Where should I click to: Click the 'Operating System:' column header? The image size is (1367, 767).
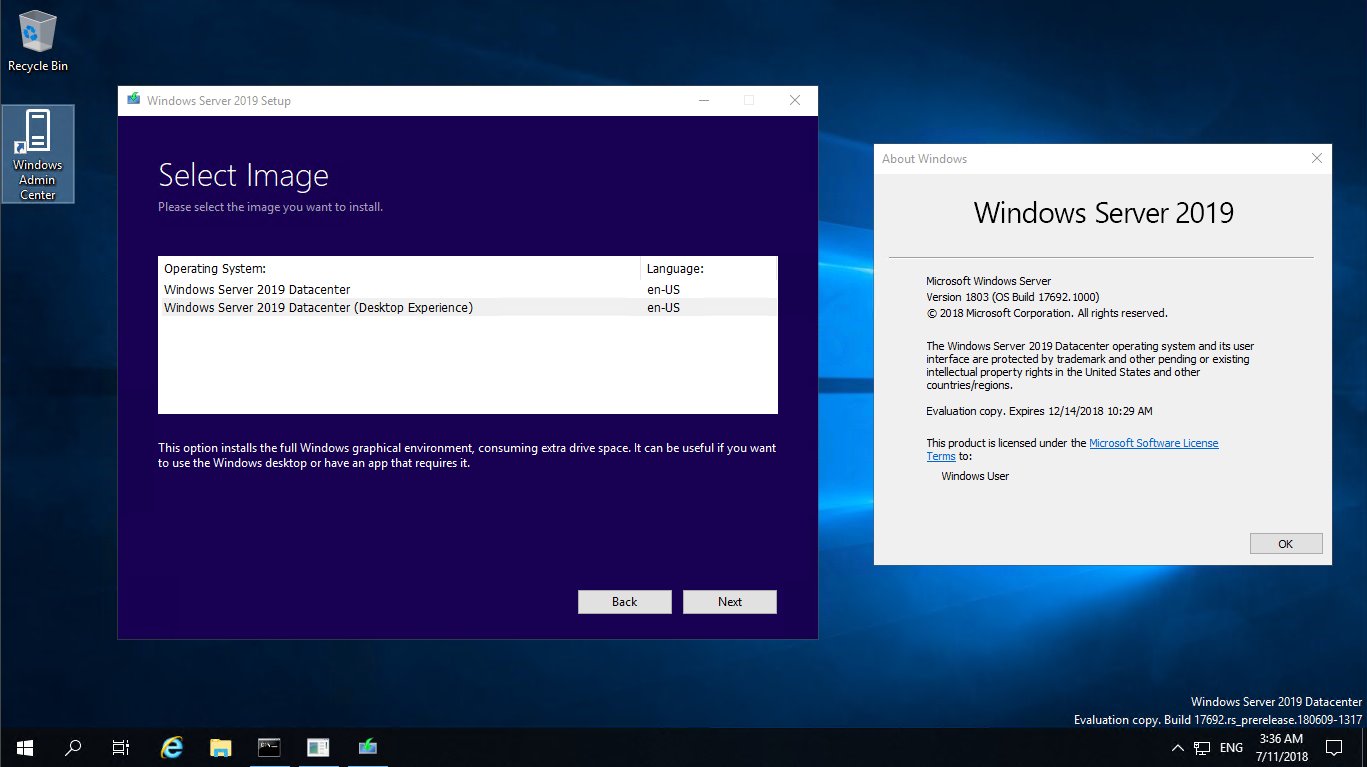coord(399,268)
